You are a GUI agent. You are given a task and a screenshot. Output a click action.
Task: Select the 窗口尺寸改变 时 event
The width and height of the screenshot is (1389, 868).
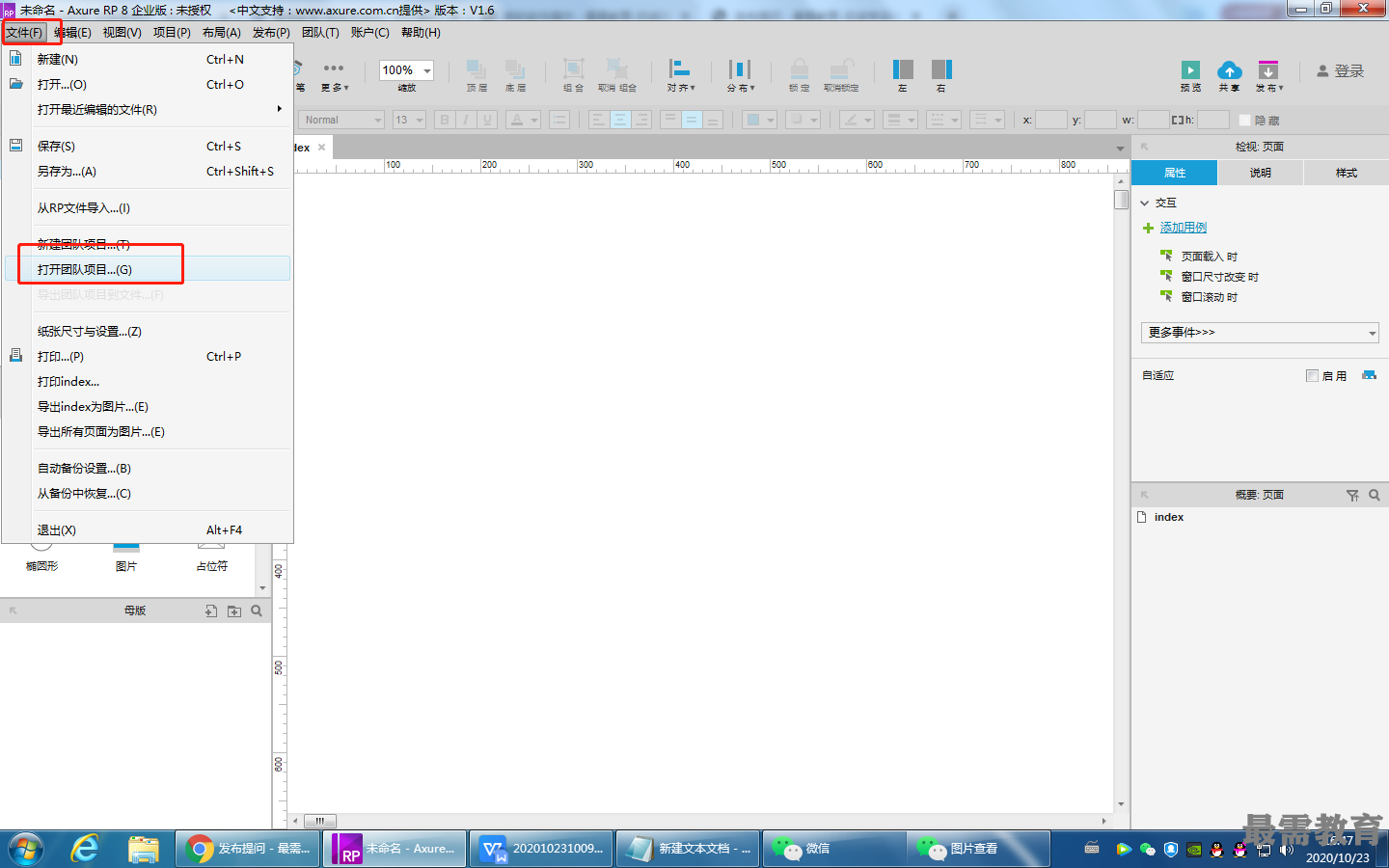tap(1219, 277)
